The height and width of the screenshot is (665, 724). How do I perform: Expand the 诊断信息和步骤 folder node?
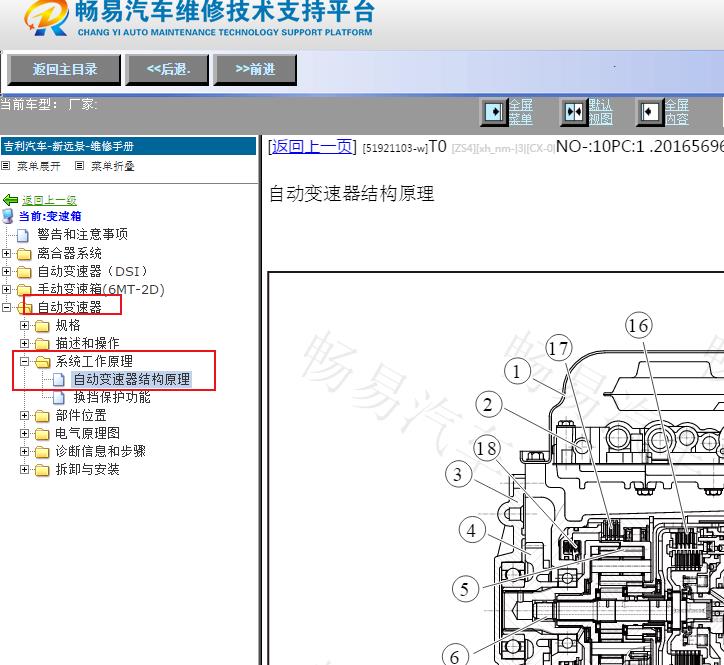24,451
